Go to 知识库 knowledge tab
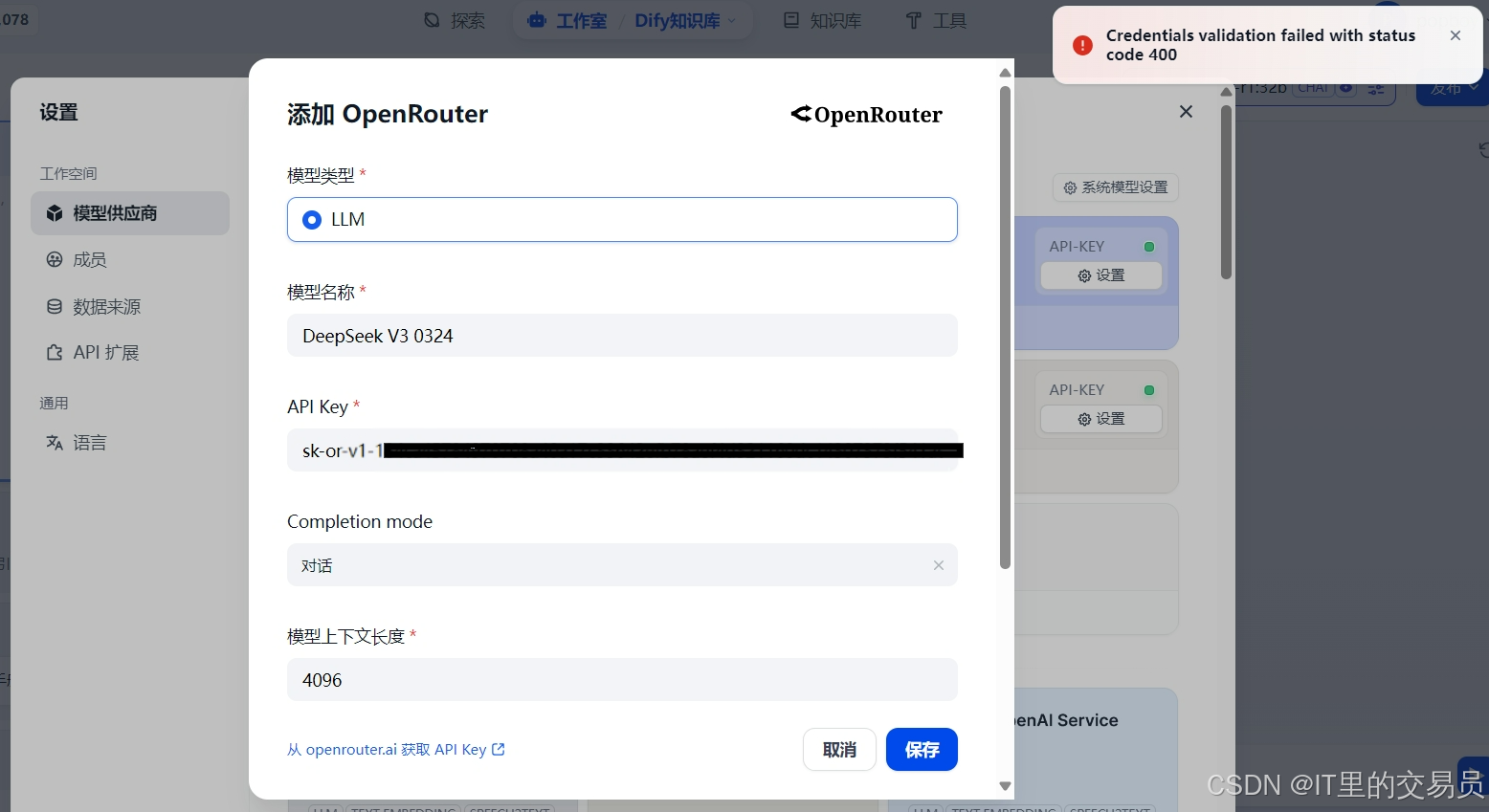The height and width of the screenshot is (812, 1489). click(x=823, y=20)
